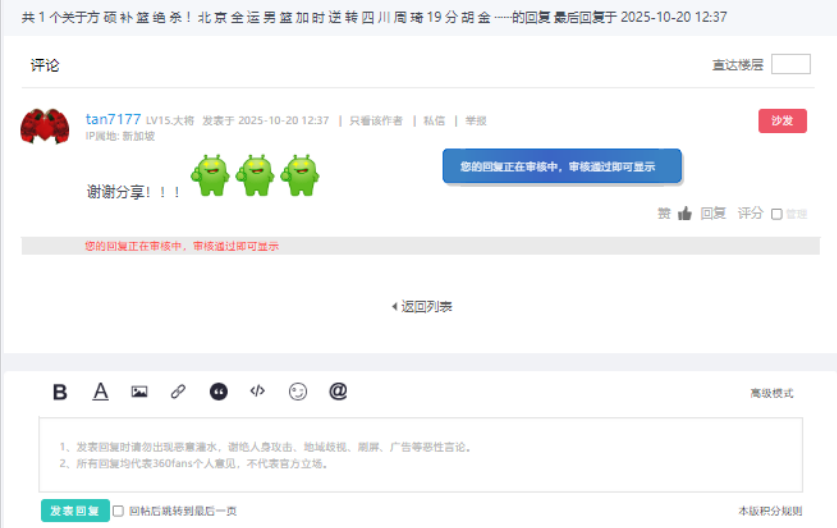Image resolution: width=837 pixels, height=528 pixels.
Task: Open the emoji smiley picker
Action: 298,392
